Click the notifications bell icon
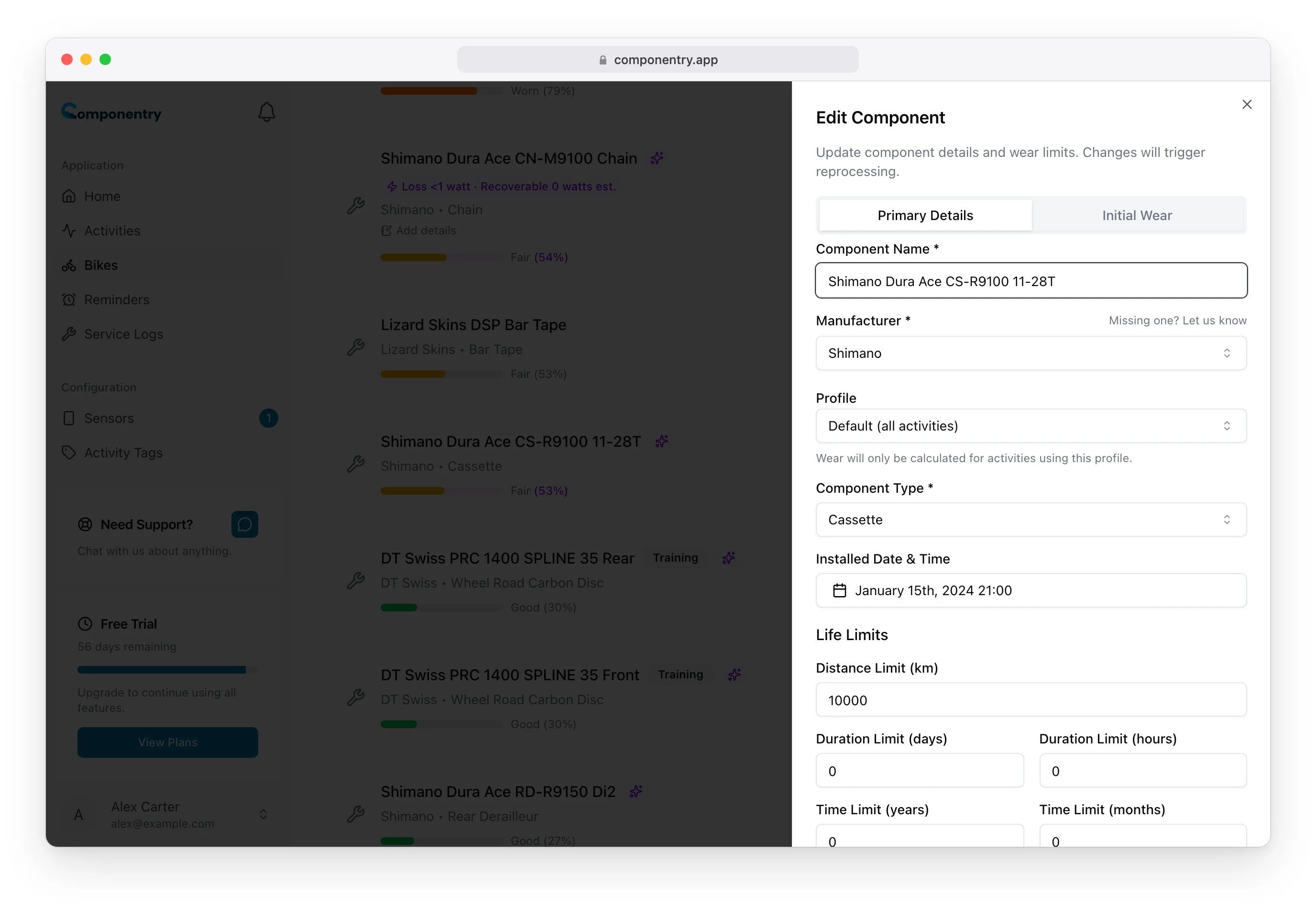 pos(267,112)
